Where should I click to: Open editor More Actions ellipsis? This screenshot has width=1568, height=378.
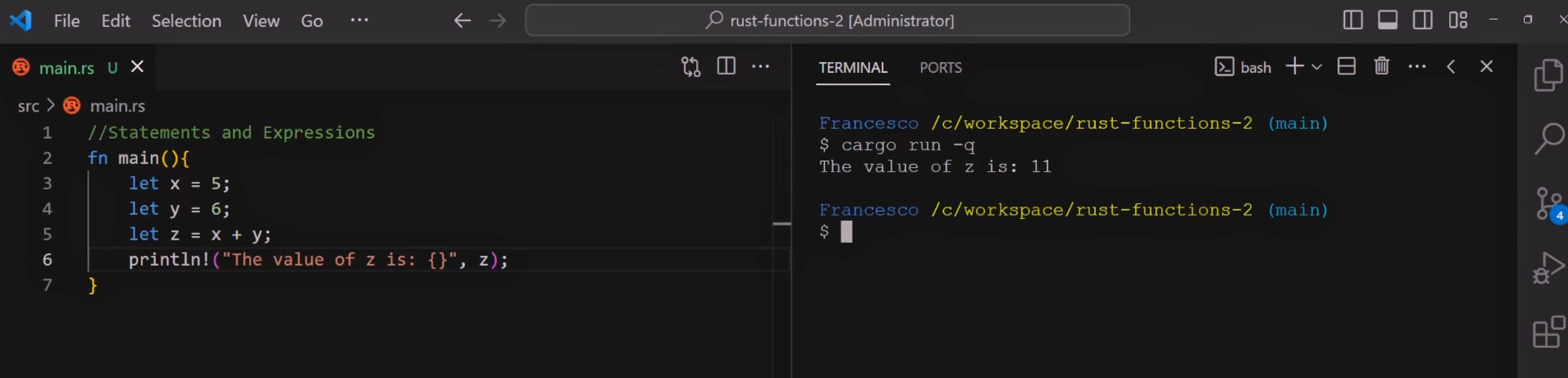[761, 66]
